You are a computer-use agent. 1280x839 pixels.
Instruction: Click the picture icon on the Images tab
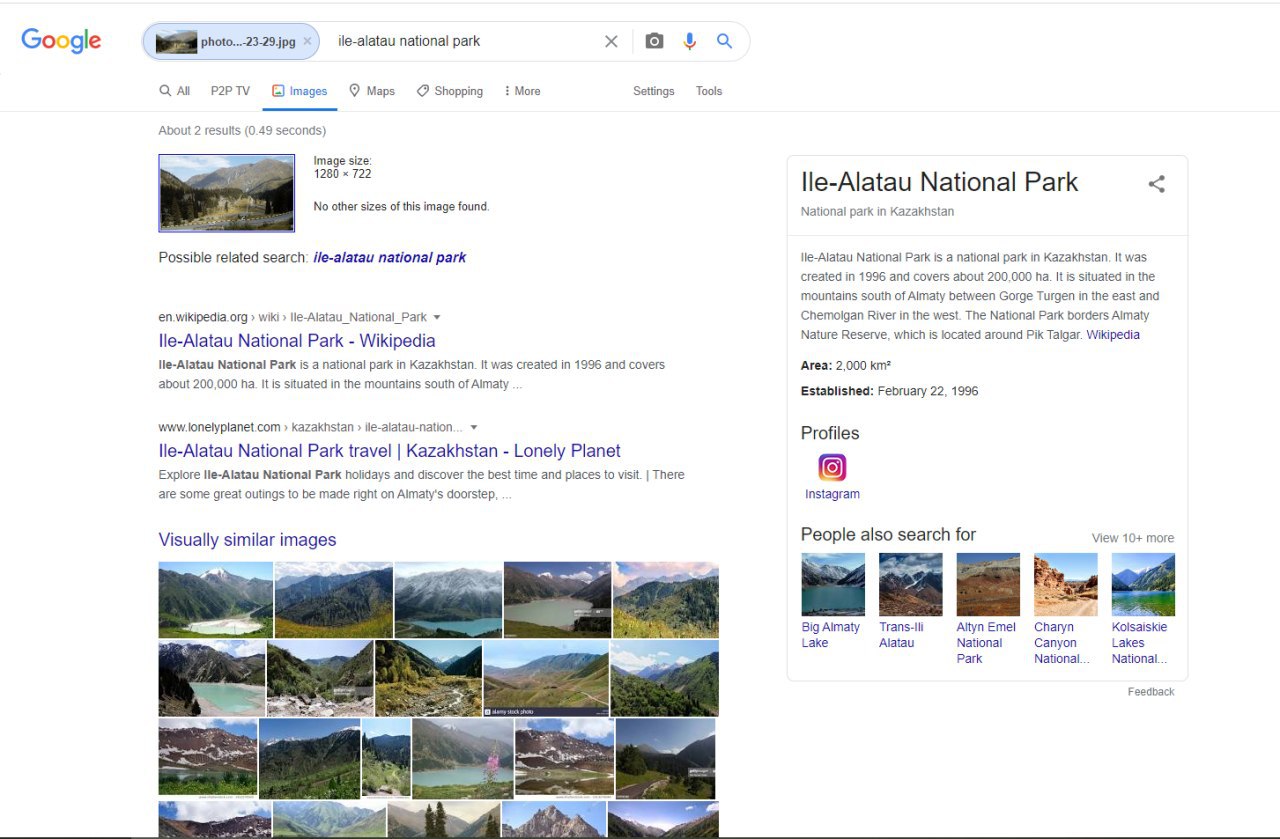point(278,91)
